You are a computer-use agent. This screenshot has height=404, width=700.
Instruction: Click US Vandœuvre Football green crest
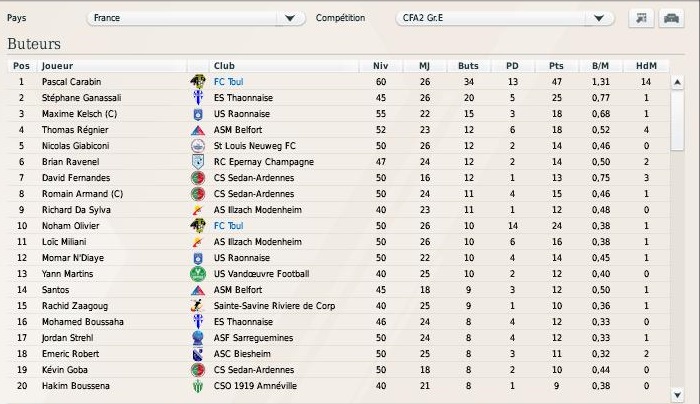[198, 274]
